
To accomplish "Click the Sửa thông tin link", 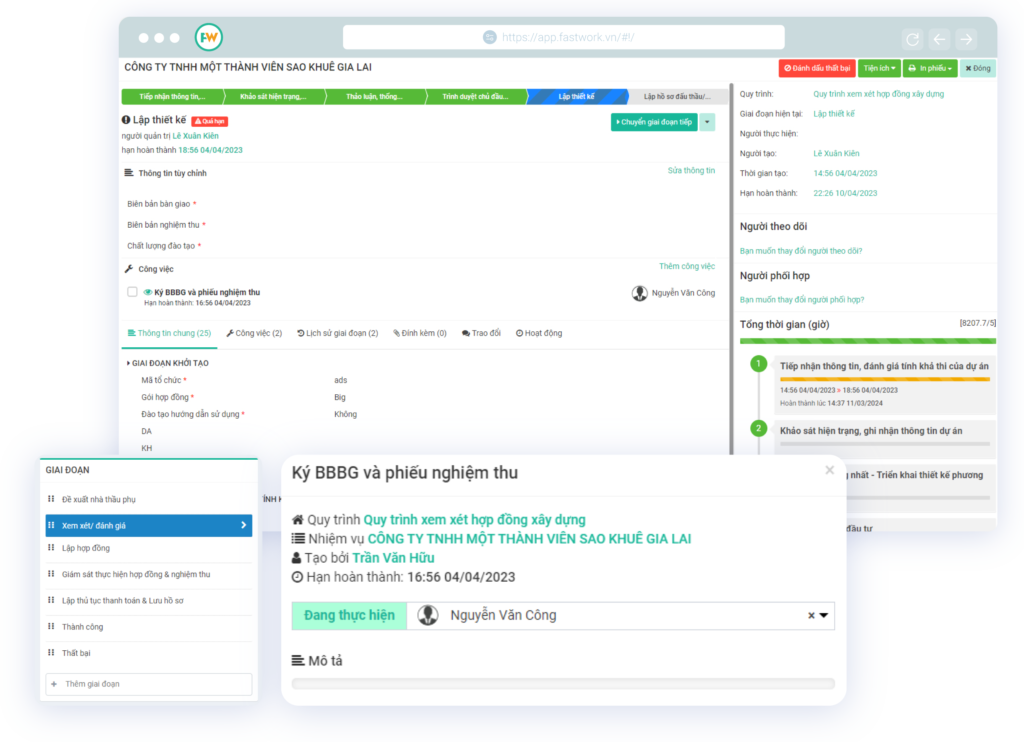I will click(691, 171).
